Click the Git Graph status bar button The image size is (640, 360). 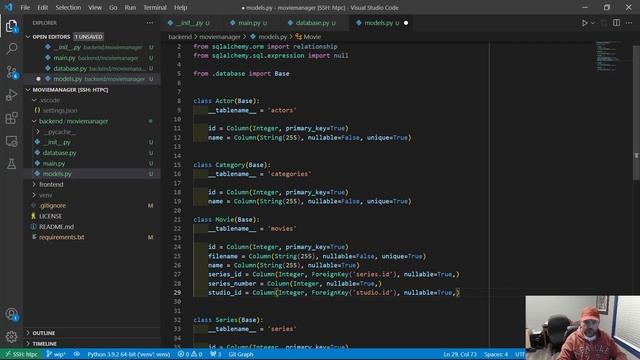tap(241, 354)
